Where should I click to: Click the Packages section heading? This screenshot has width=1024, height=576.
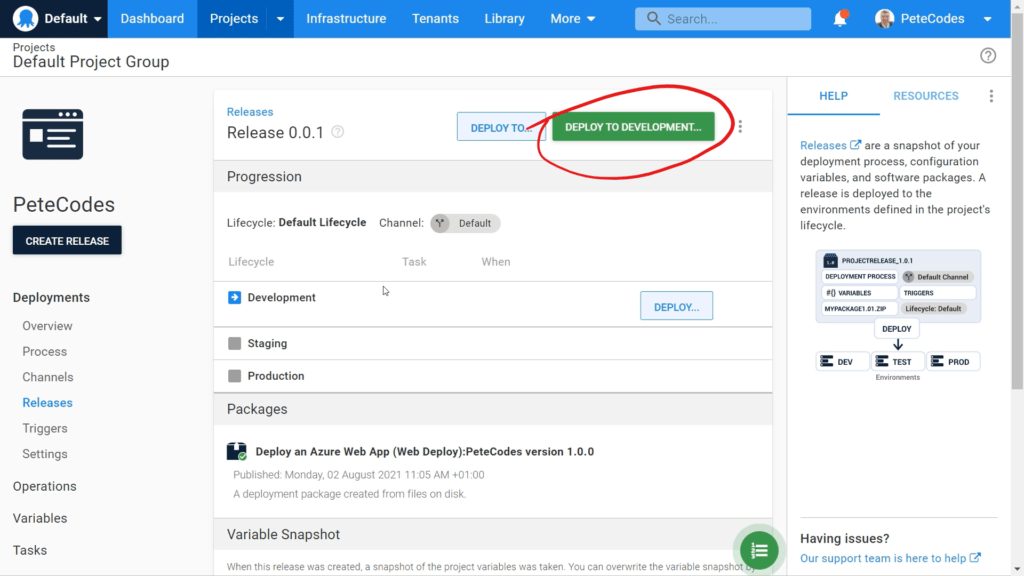point(257,409)
